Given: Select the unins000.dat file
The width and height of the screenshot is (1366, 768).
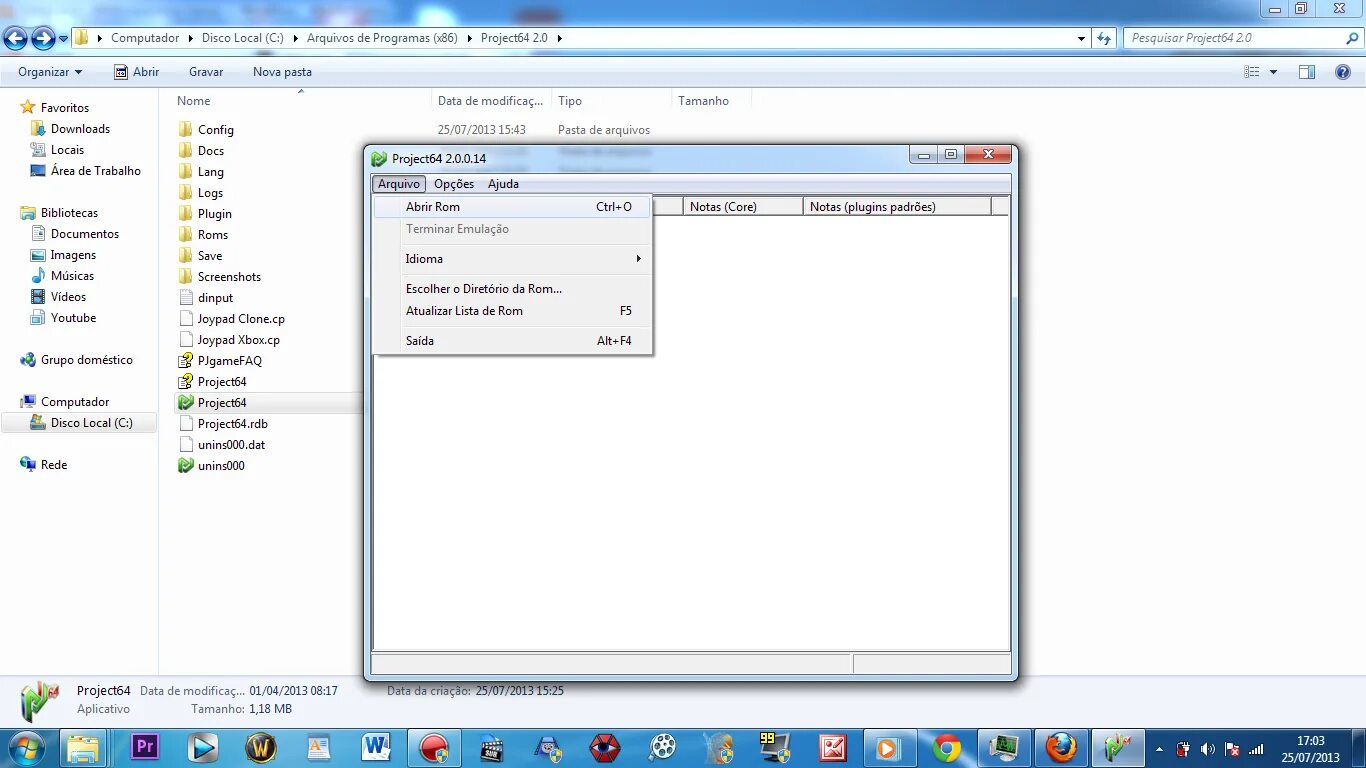Looking at the screenshot, I should tap(221, 445).
